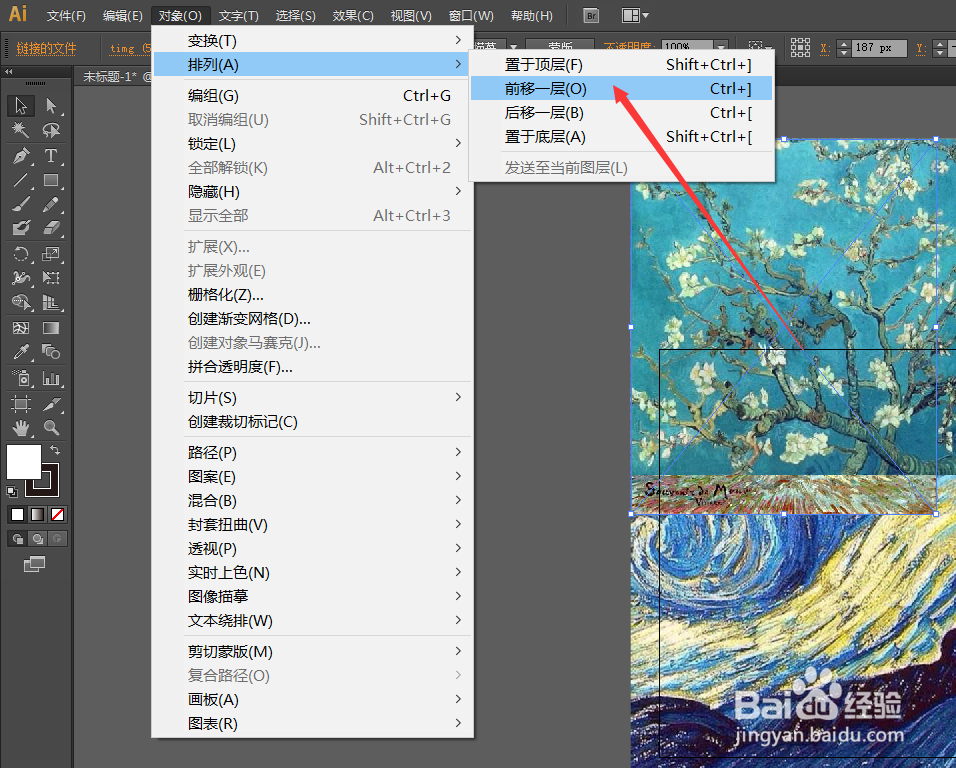Select the Warp tool
This screenshot has height=768, width=956.
pos(21,278)
